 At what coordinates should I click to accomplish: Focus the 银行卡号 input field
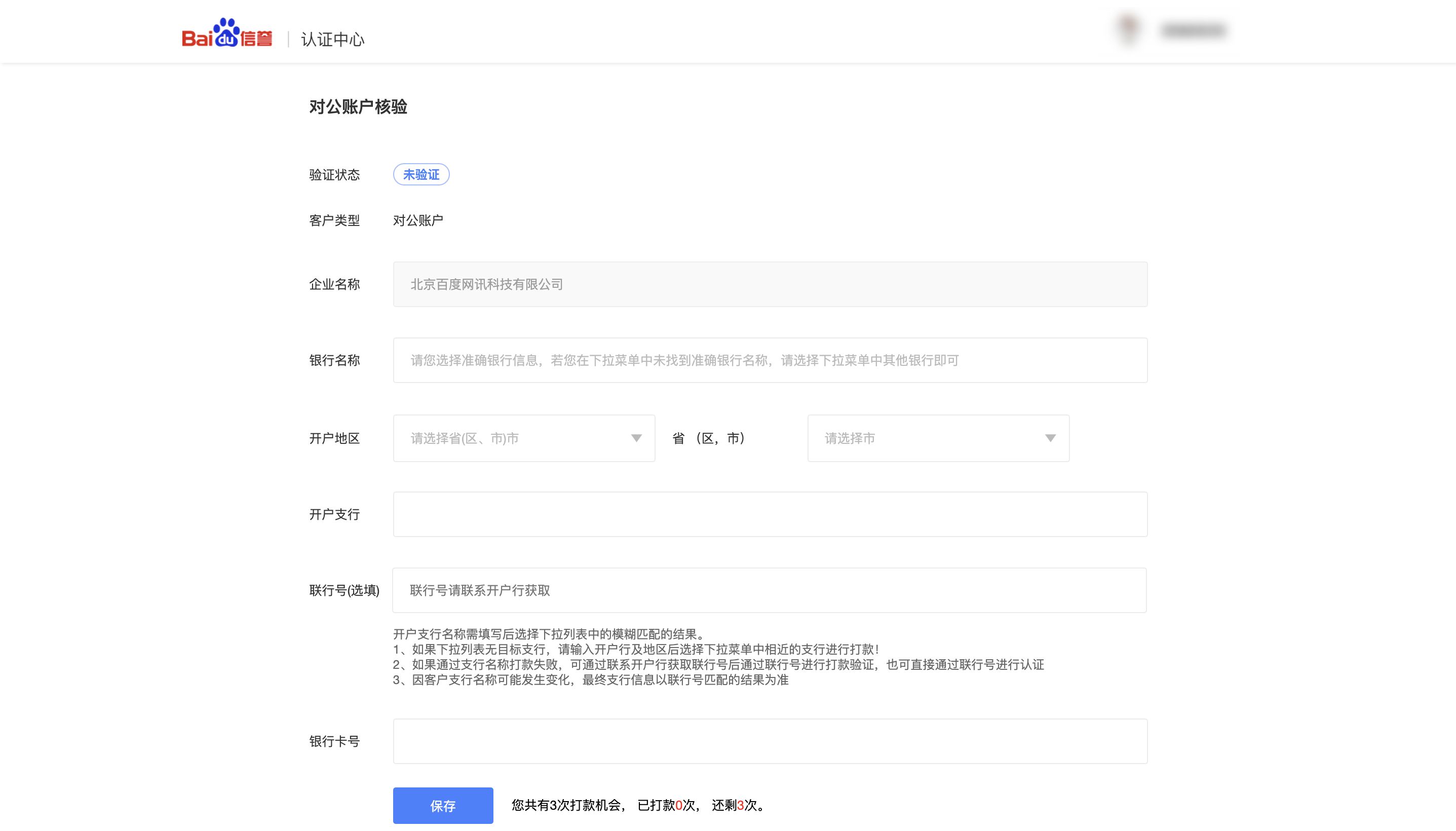[x=769, y=741]
